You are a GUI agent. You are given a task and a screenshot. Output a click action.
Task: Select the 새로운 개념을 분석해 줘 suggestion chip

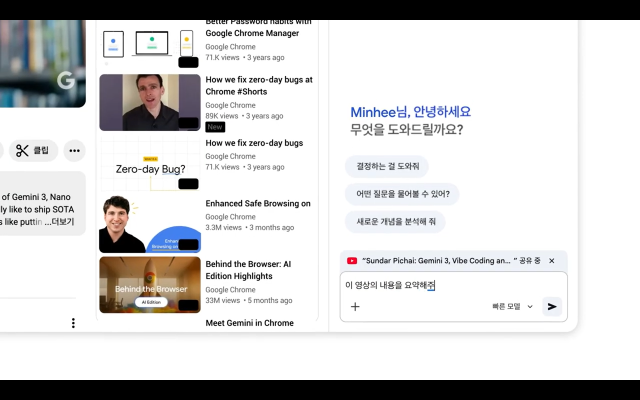[x=395, y=222]
